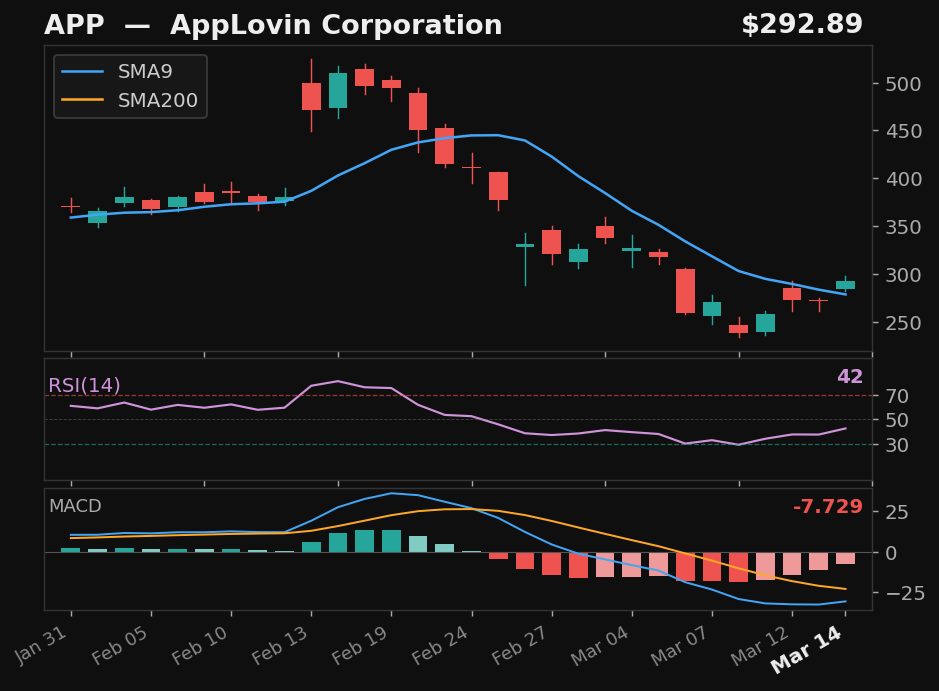939x691 pixels.
Task: Click the 500 price axis label
Action: [904, 84]
